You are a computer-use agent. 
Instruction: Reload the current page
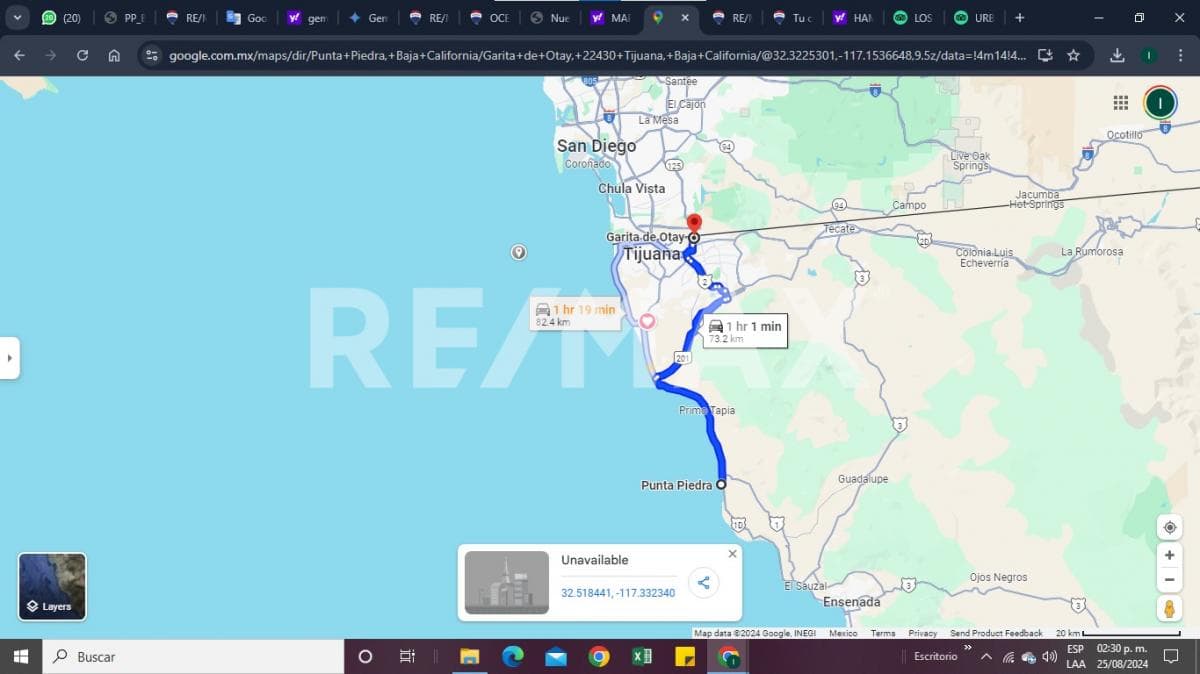pos(82,56)
